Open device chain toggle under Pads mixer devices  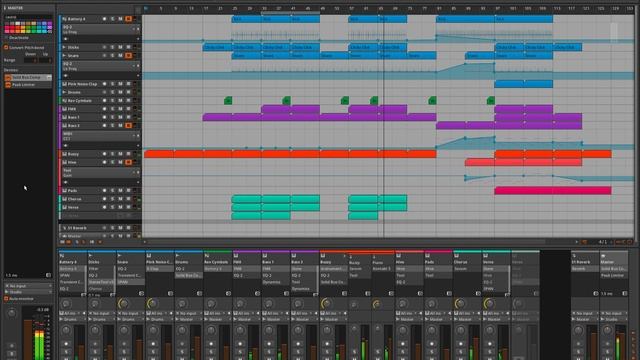449,293
